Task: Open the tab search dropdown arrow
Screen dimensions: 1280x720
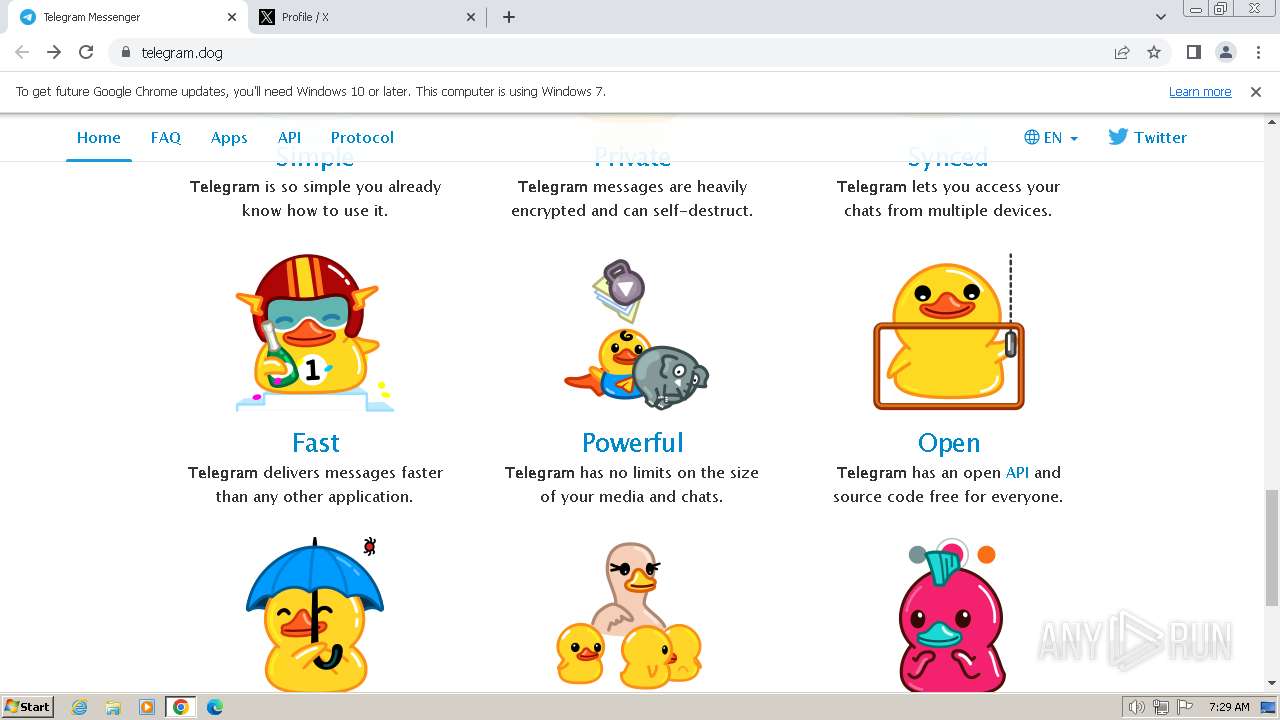Action: point(1161,17)
